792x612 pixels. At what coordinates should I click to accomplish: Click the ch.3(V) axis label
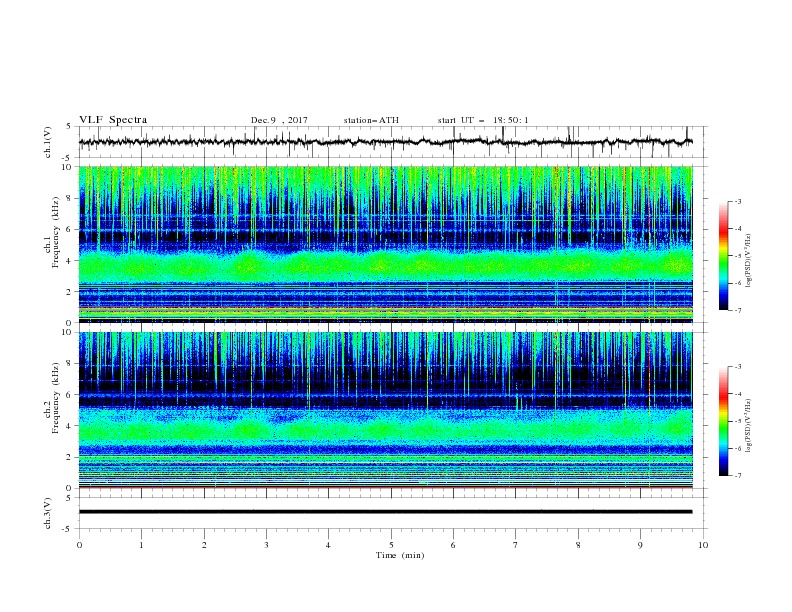48,513
